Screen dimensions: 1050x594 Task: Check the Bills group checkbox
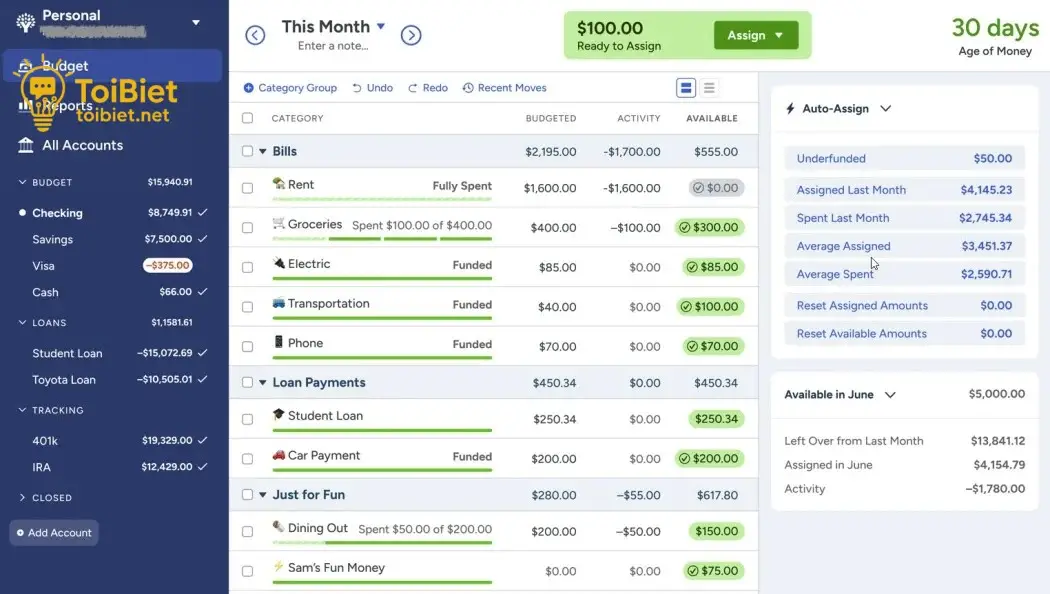248,151
